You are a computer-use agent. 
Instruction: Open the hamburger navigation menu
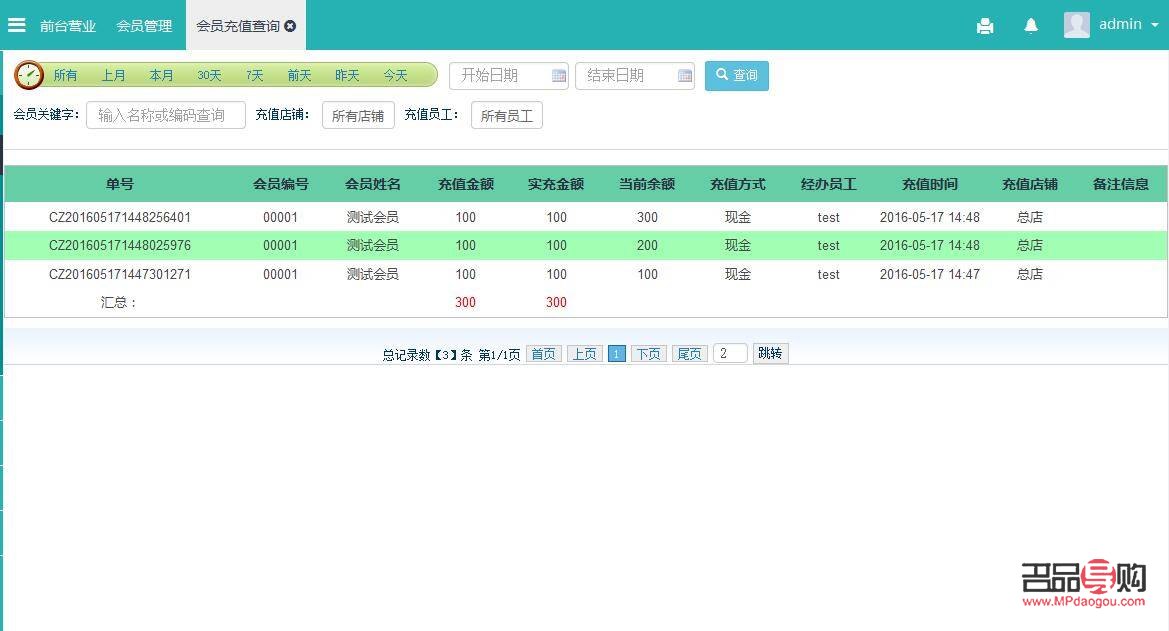(16, 25)
